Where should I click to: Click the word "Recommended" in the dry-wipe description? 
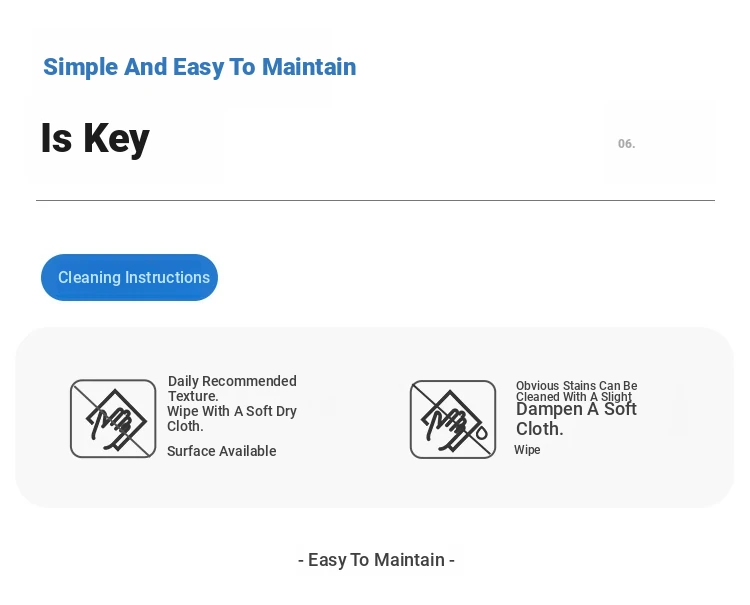(250, 381)
